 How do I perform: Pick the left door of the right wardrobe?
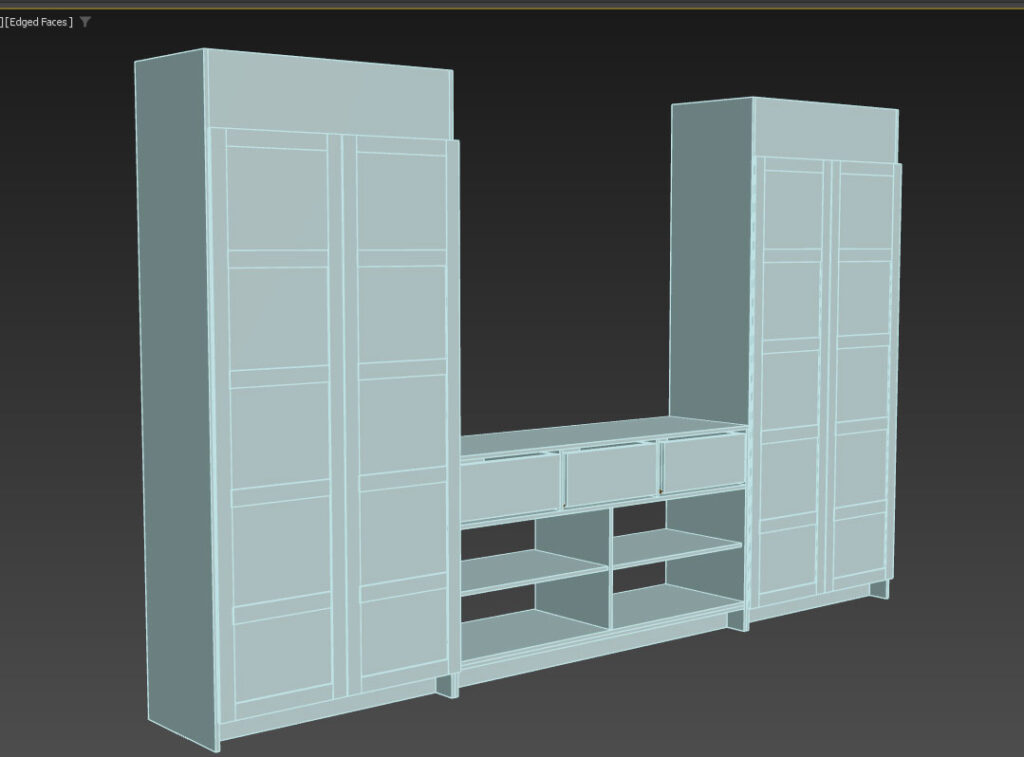point(792,380)
